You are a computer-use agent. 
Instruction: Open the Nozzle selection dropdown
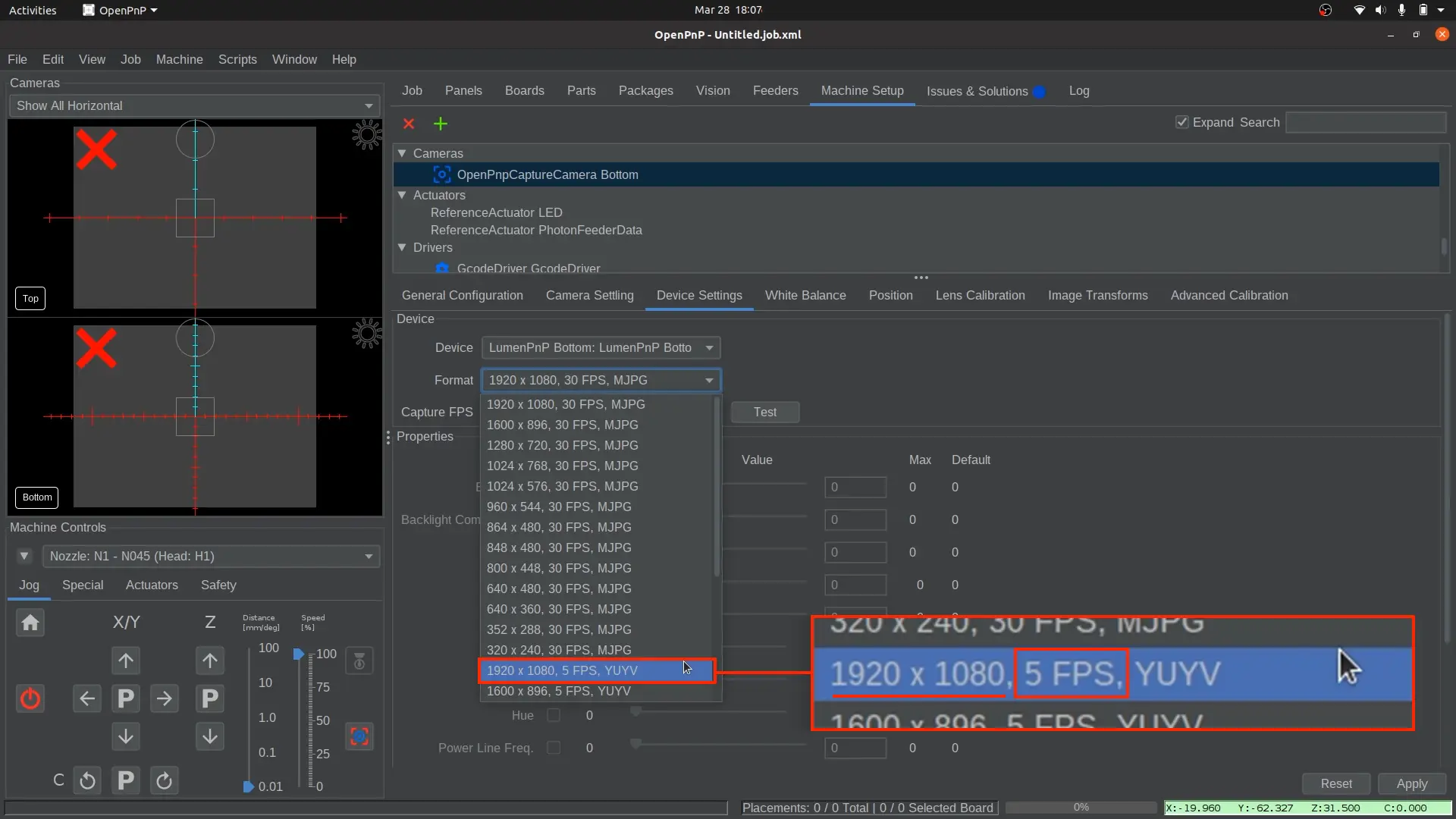pos(211,556)
